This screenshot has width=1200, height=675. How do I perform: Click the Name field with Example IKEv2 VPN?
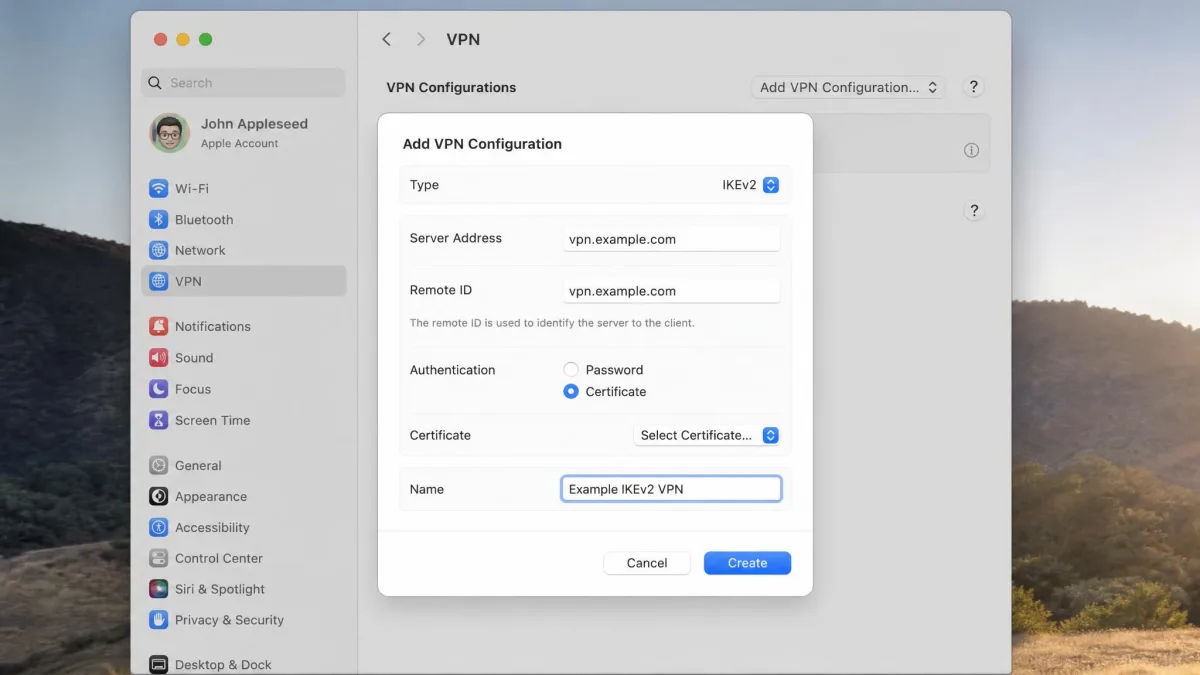(671, 489)
